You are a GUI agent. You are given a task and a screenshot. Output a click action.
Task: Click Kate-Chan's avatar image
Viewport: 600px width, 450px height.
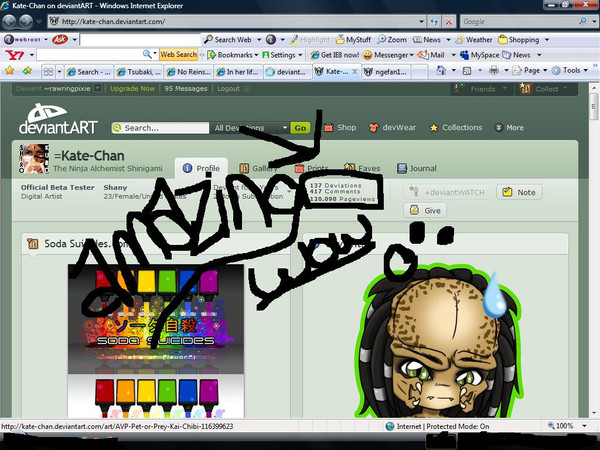point(34,159)
